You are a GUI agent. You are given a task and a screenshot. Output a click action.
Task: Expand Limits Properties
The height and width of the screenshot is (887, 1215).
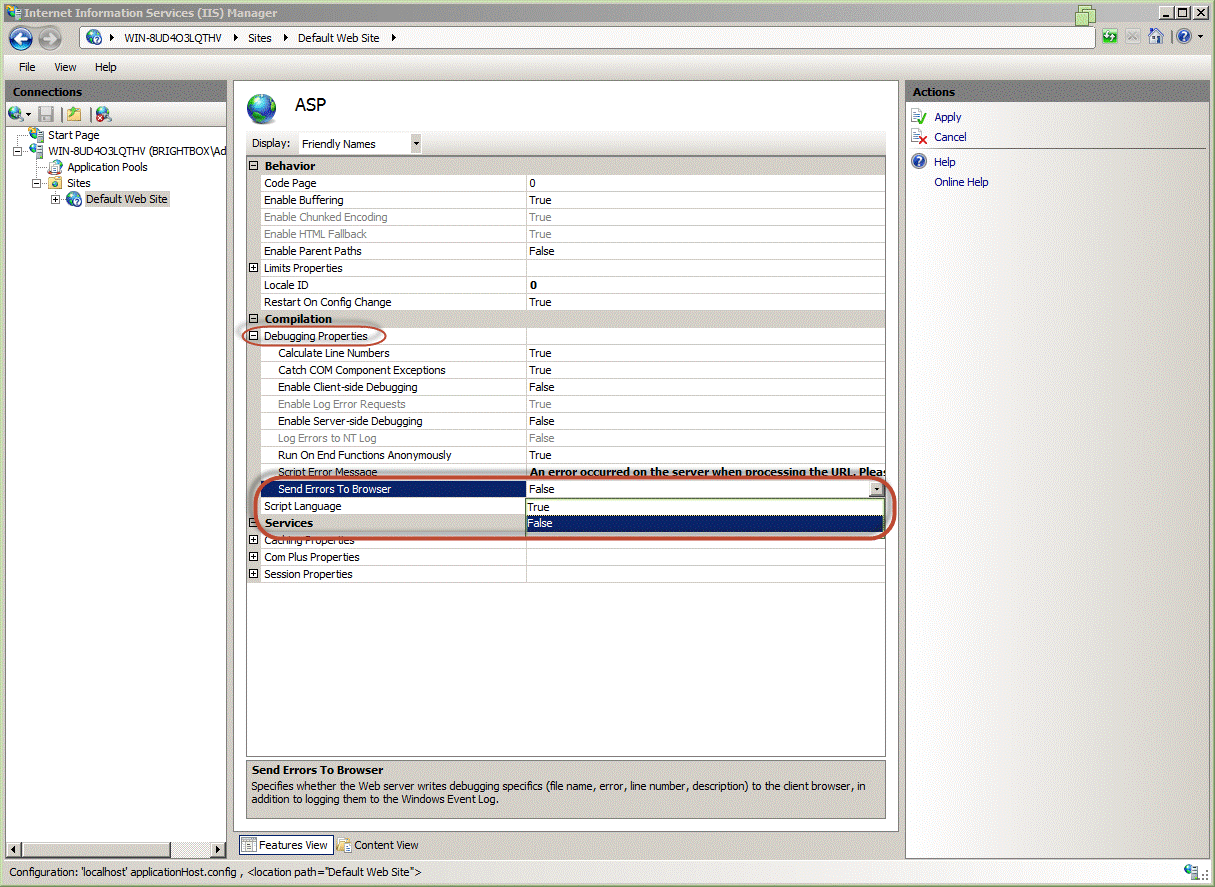[254, 268]
